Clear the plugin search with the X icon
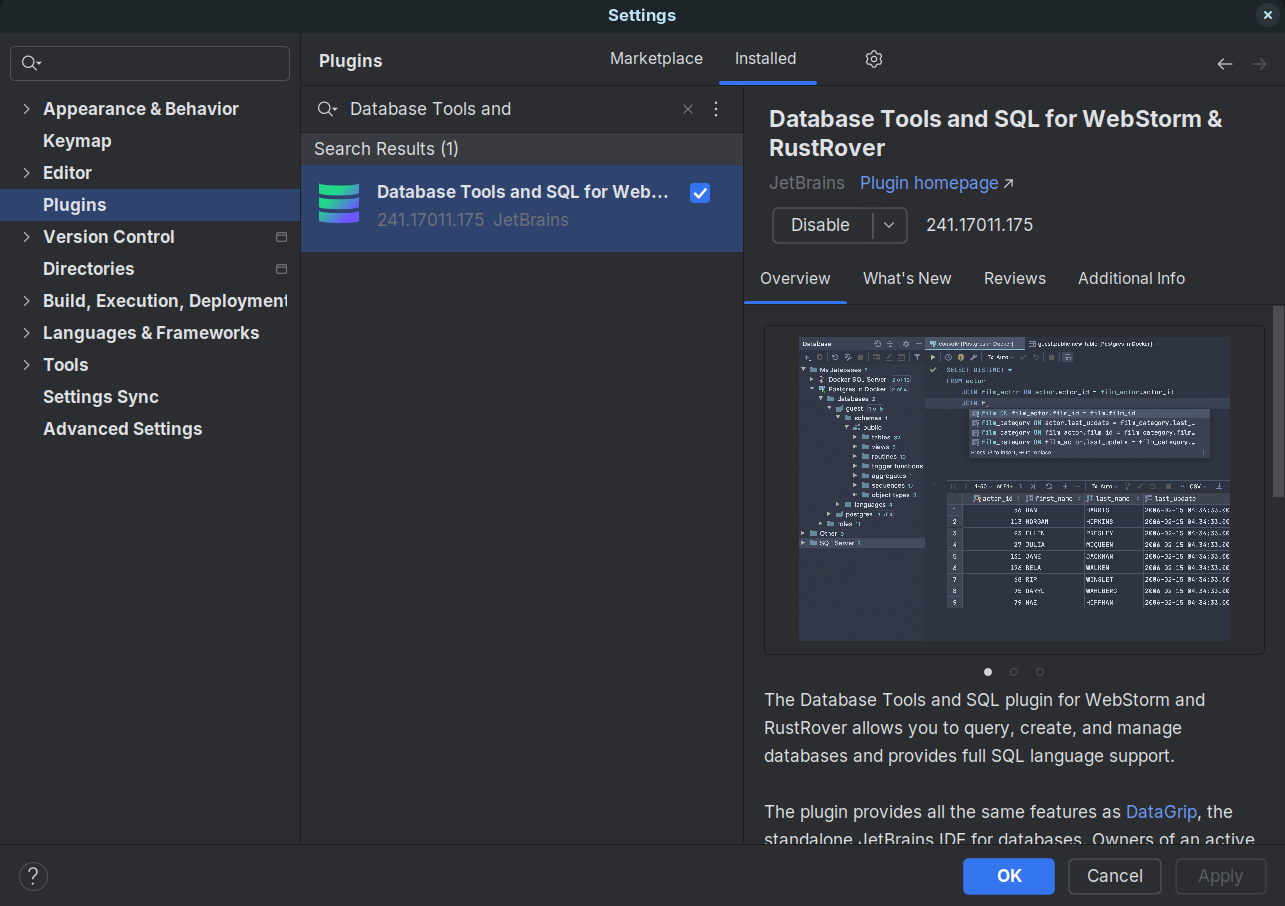Viewport: 1285px width, 906px height. (x=688, y=108)
